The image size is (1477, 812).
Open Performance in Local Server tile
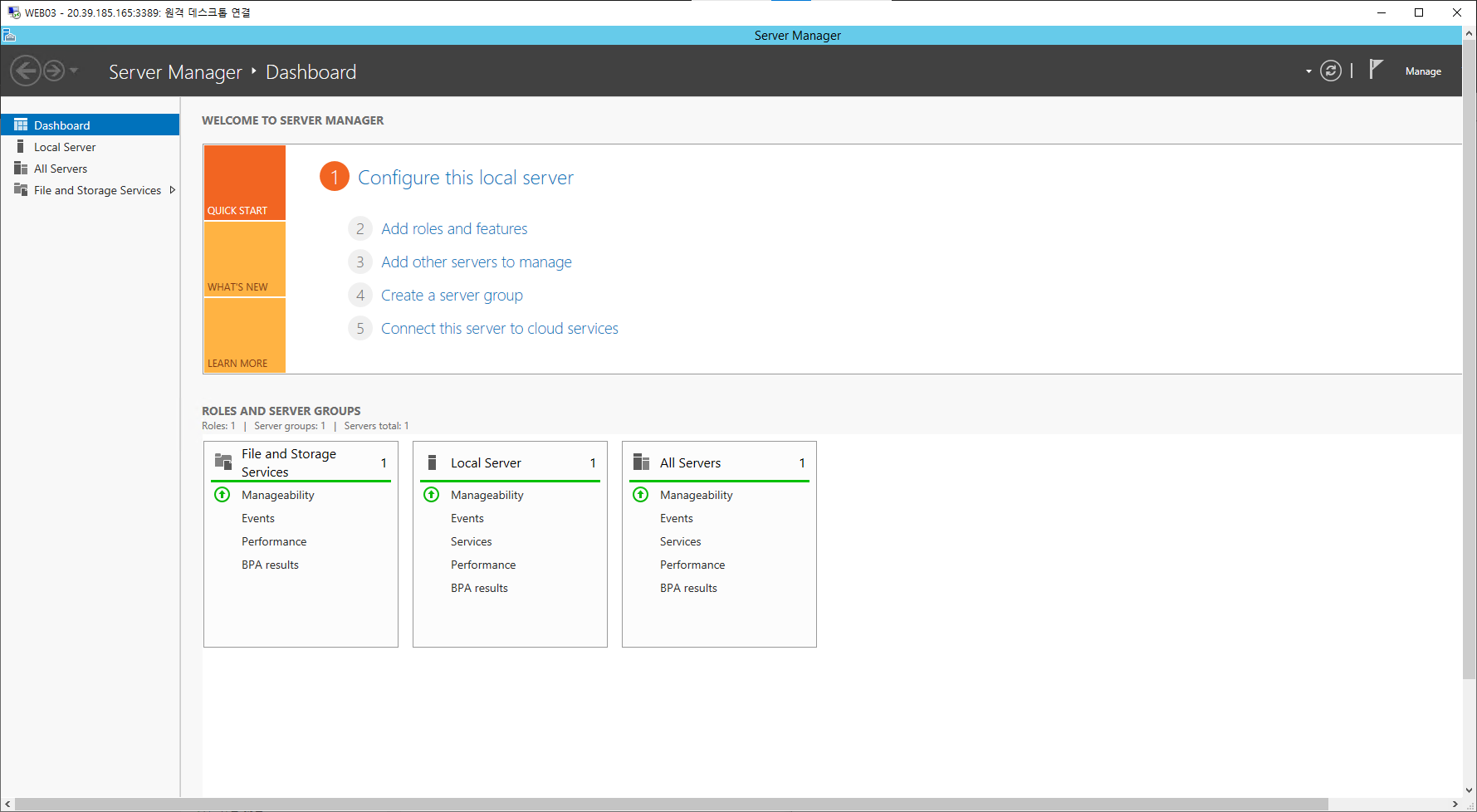tap(483, 565)
